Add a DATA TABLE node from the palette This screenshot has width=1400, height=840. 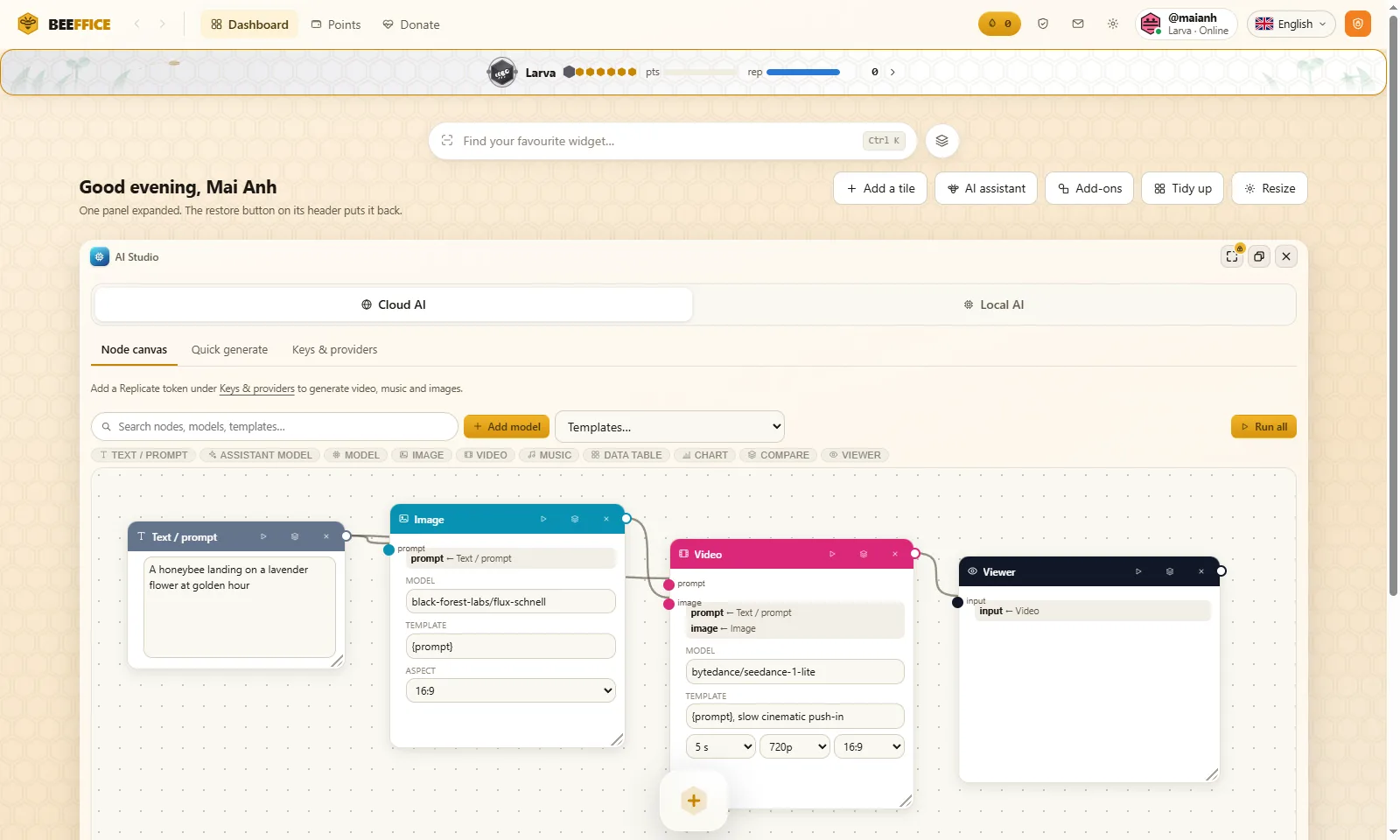[626, 455]
